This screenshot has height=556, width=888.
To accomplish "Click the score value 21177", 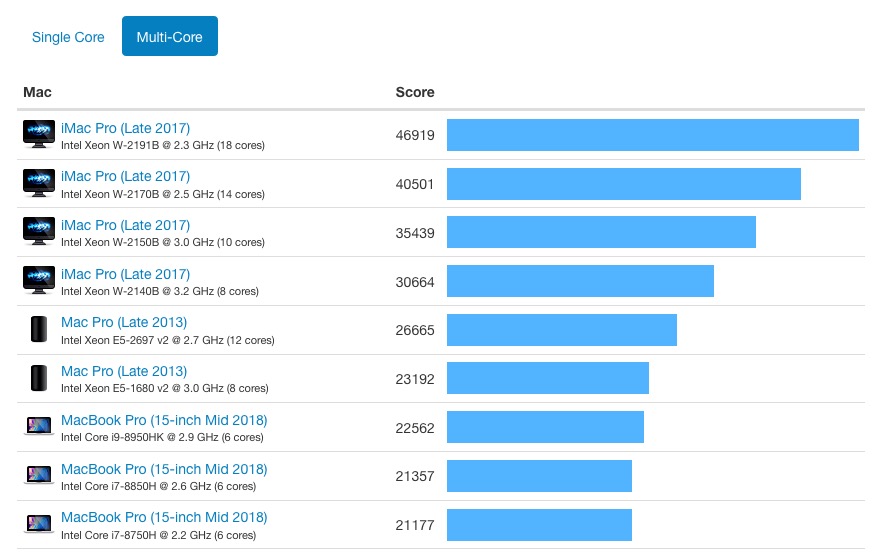I will click(415, 525).
